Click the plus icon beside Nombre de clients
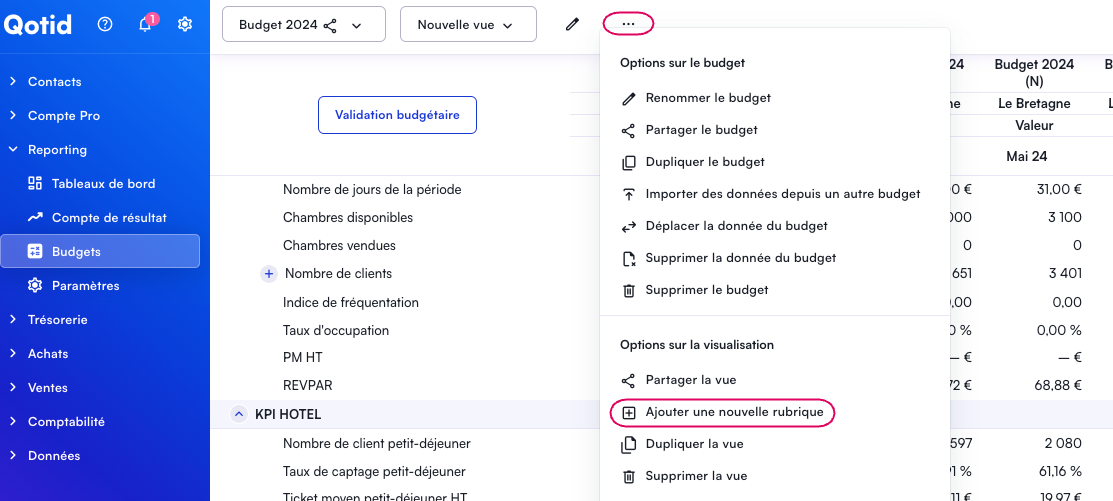Screen dimensions: 1113x501 click(x=268, y=273)
